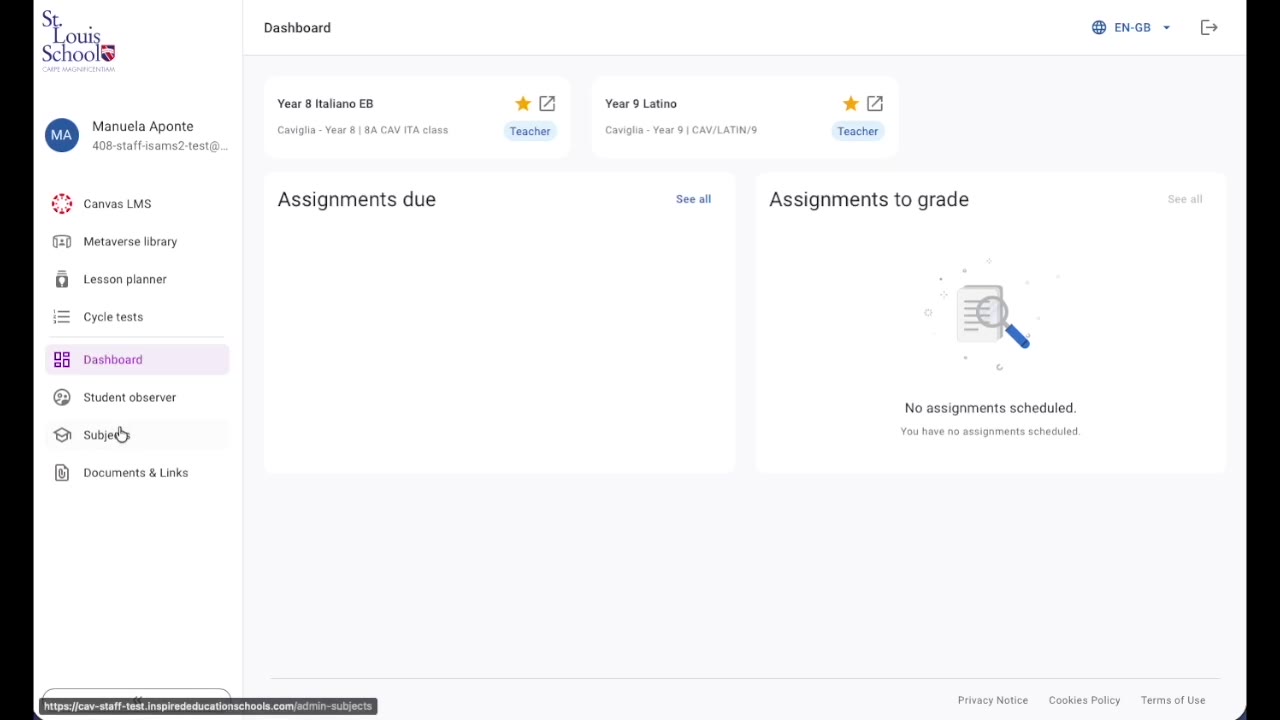Click the globe language icon
Viewport: 1280px width, 720px height.
click(x=1099, y=28)
